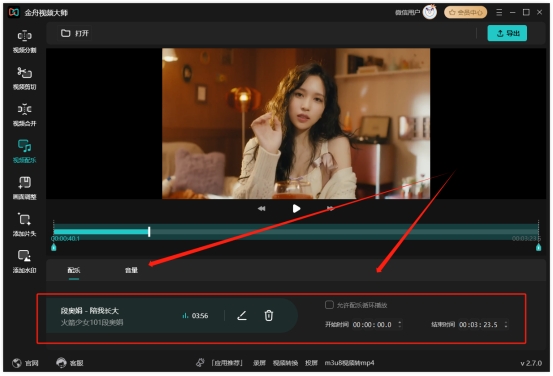Click the 录屏 screen recording link
553x376 pixels.
259,363
